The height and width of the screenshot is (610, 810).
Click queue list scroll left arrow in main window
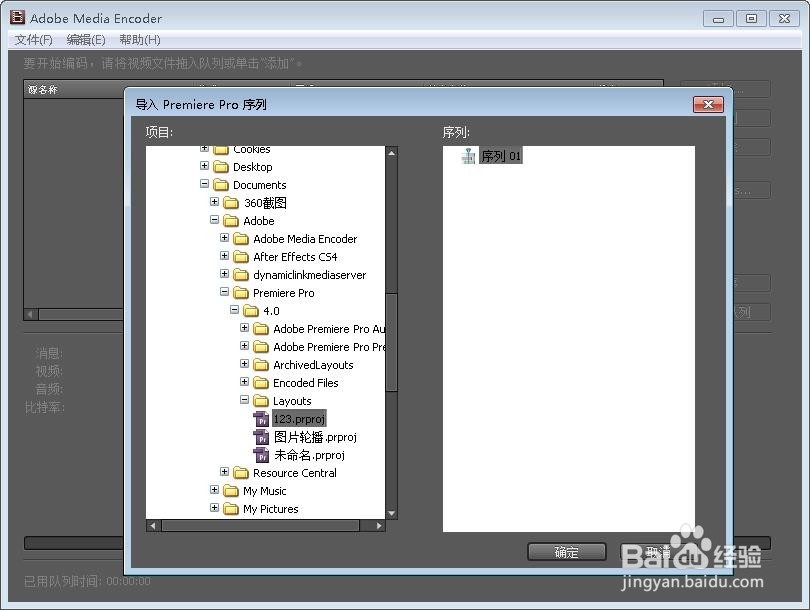tap(30, 314)
